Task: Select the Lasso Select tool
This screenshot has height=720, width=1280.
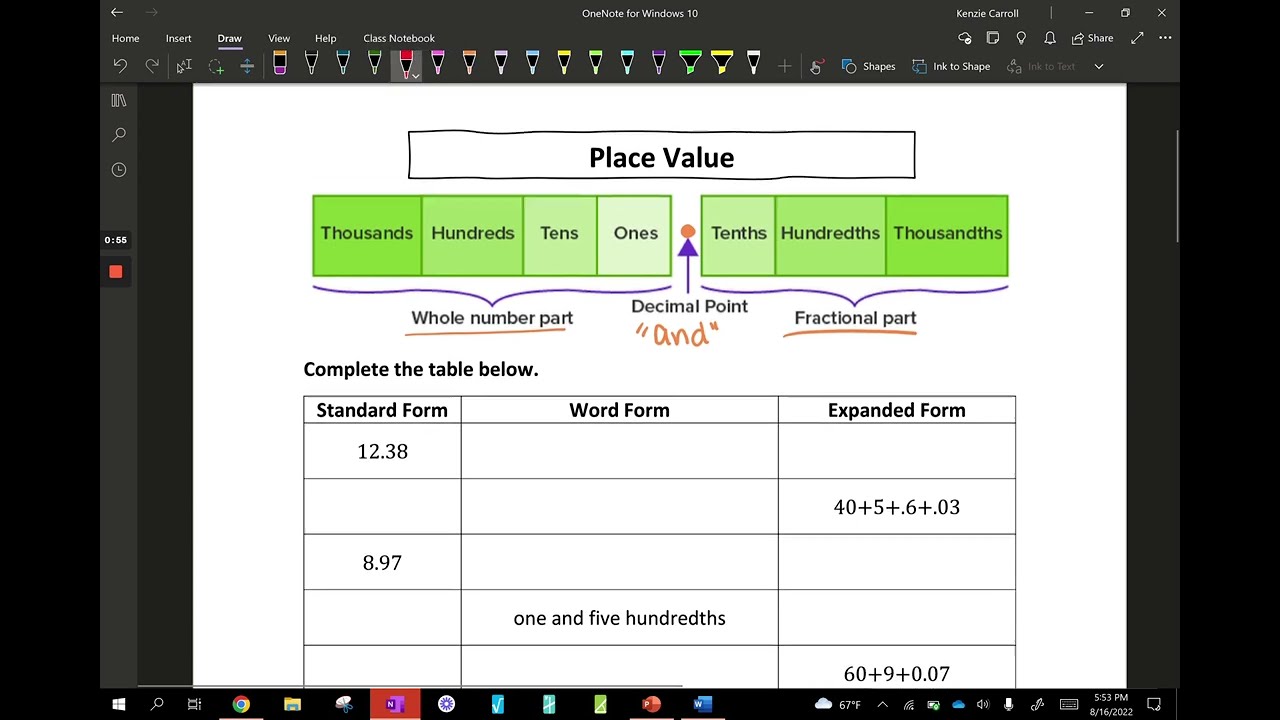Action: coord(216,66)
